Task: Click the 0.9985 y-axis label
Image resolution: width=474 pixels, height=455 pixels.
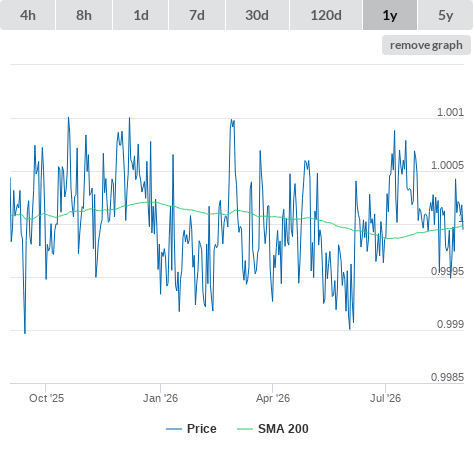Action: [x=447, y=377]
